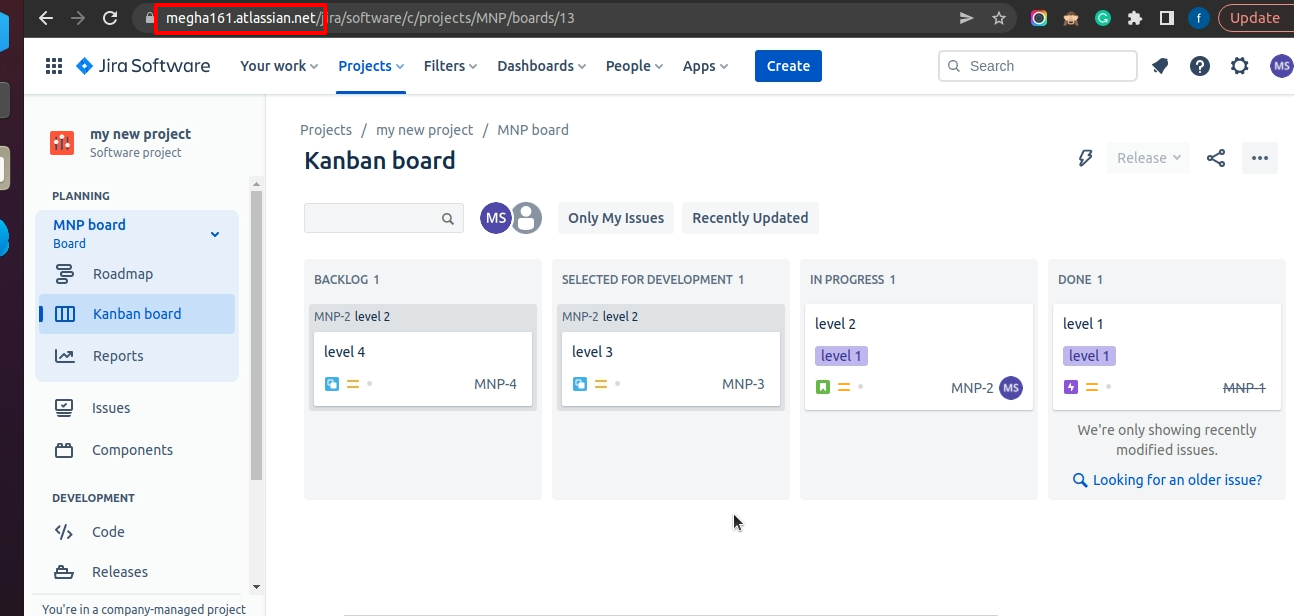Open the MS profile avatar in top bar
The width and height of the screenshot is (1294, 616).
1281,66
